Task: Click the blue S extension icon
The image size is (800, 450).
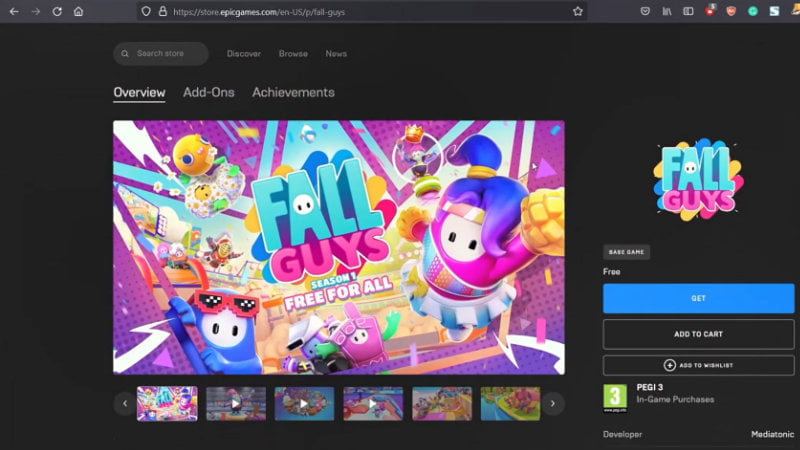Action: click(774, 11)
